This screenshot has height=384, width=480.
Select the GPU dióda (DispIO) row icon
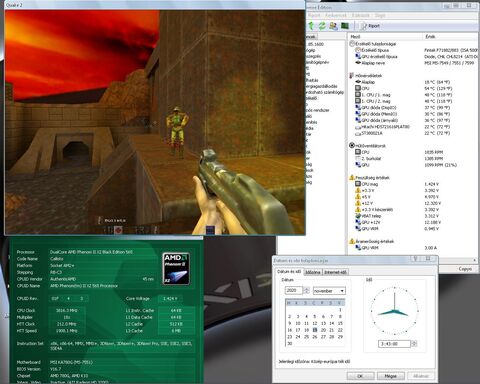[x=358, y=107]
